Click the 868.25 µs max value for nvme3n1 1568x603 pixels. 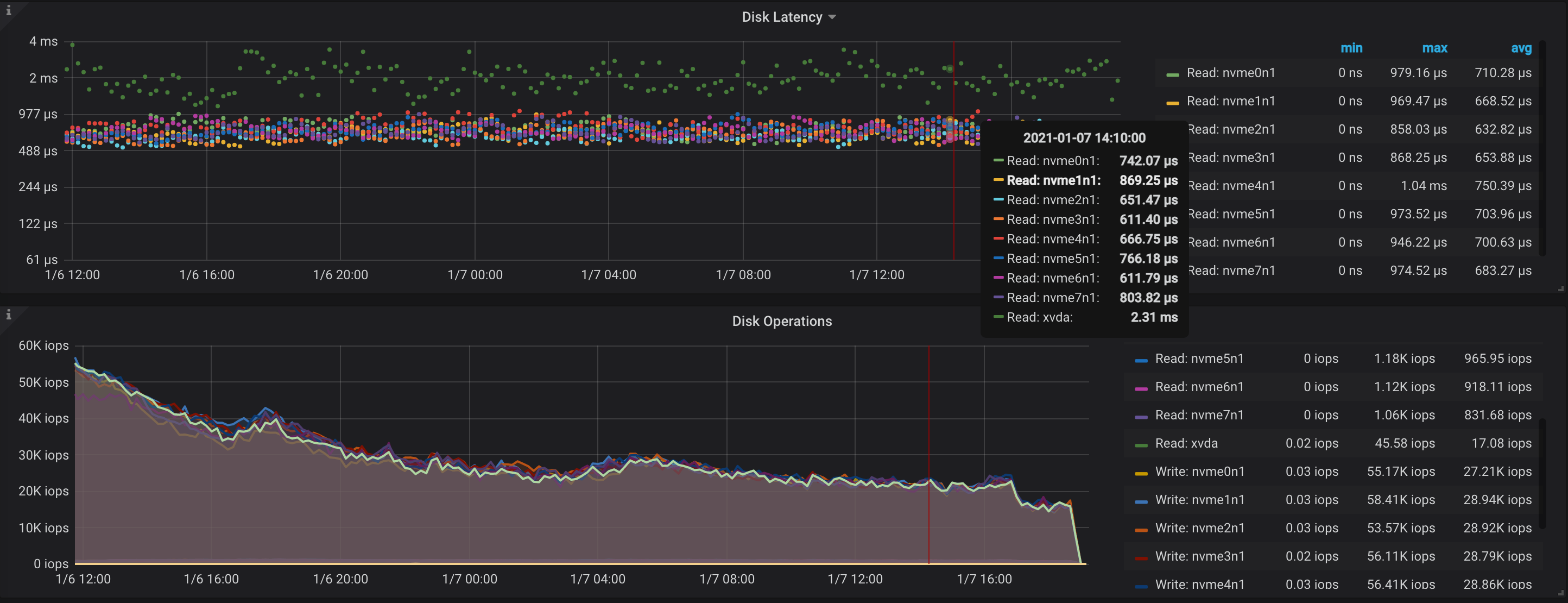click(1418, 158)
